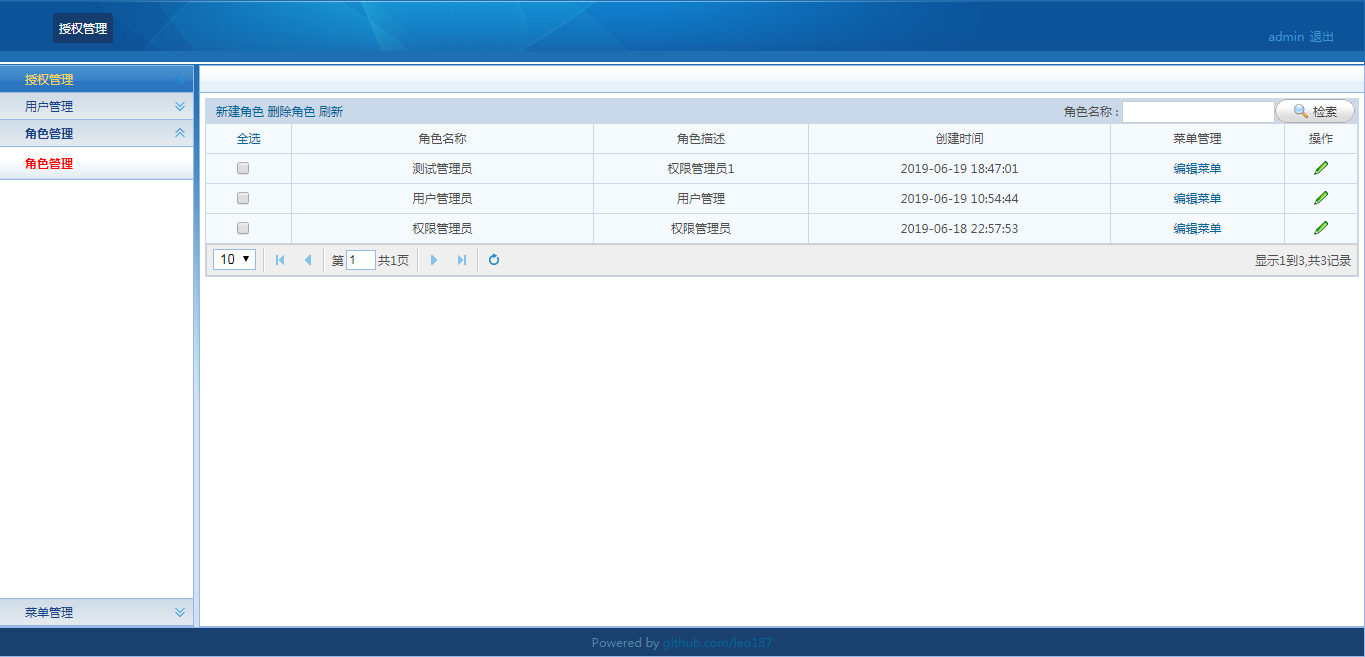This screenshot has height=657, width=1365.
Task: Click the 2019-06-18 22:57:53 timestamp cell
Action: 959,229
